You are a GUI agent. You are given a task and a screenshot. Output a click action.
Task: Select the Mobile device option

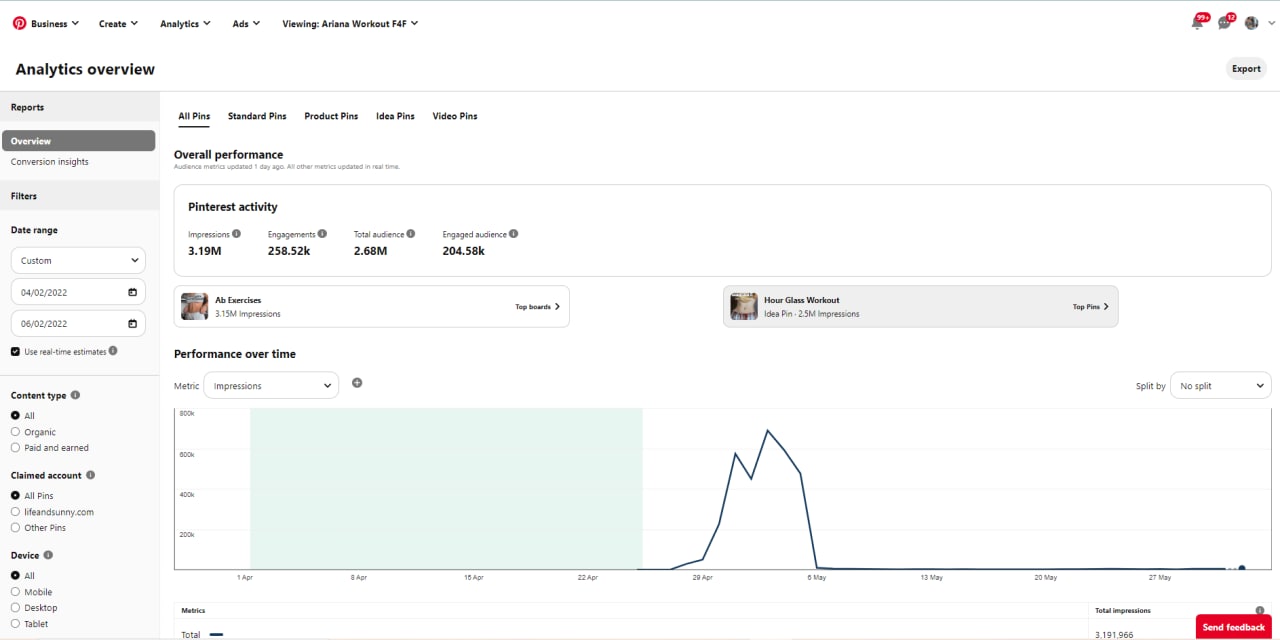(15, 592)
